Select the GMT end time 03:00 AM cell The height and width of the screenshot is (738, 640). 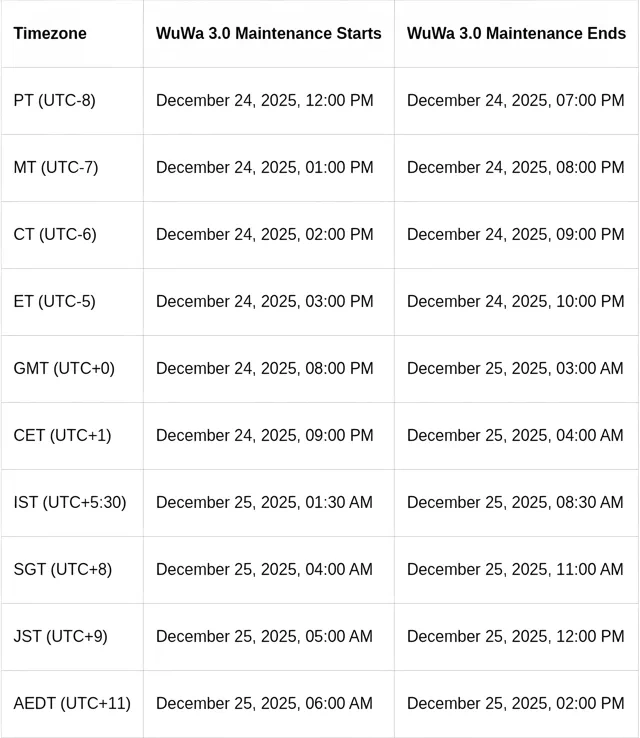515,369
